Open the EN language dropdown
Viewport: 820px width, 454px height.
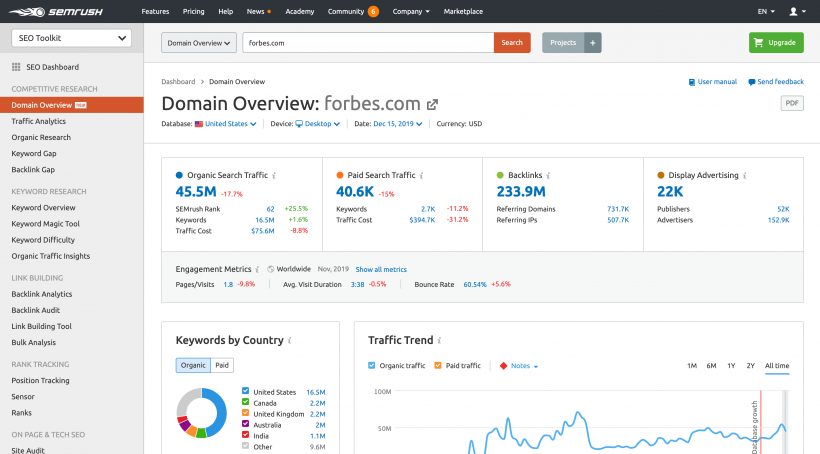tap(766, 12)
